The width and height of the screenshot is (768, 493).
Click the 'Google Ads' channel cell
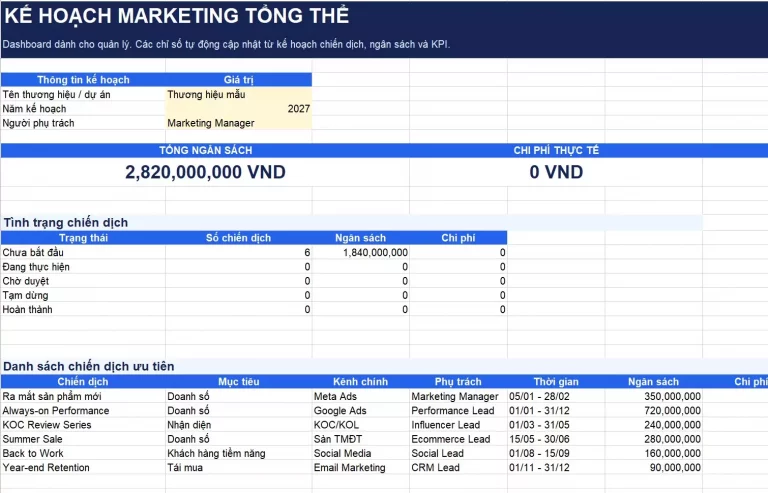pos(360,410)
